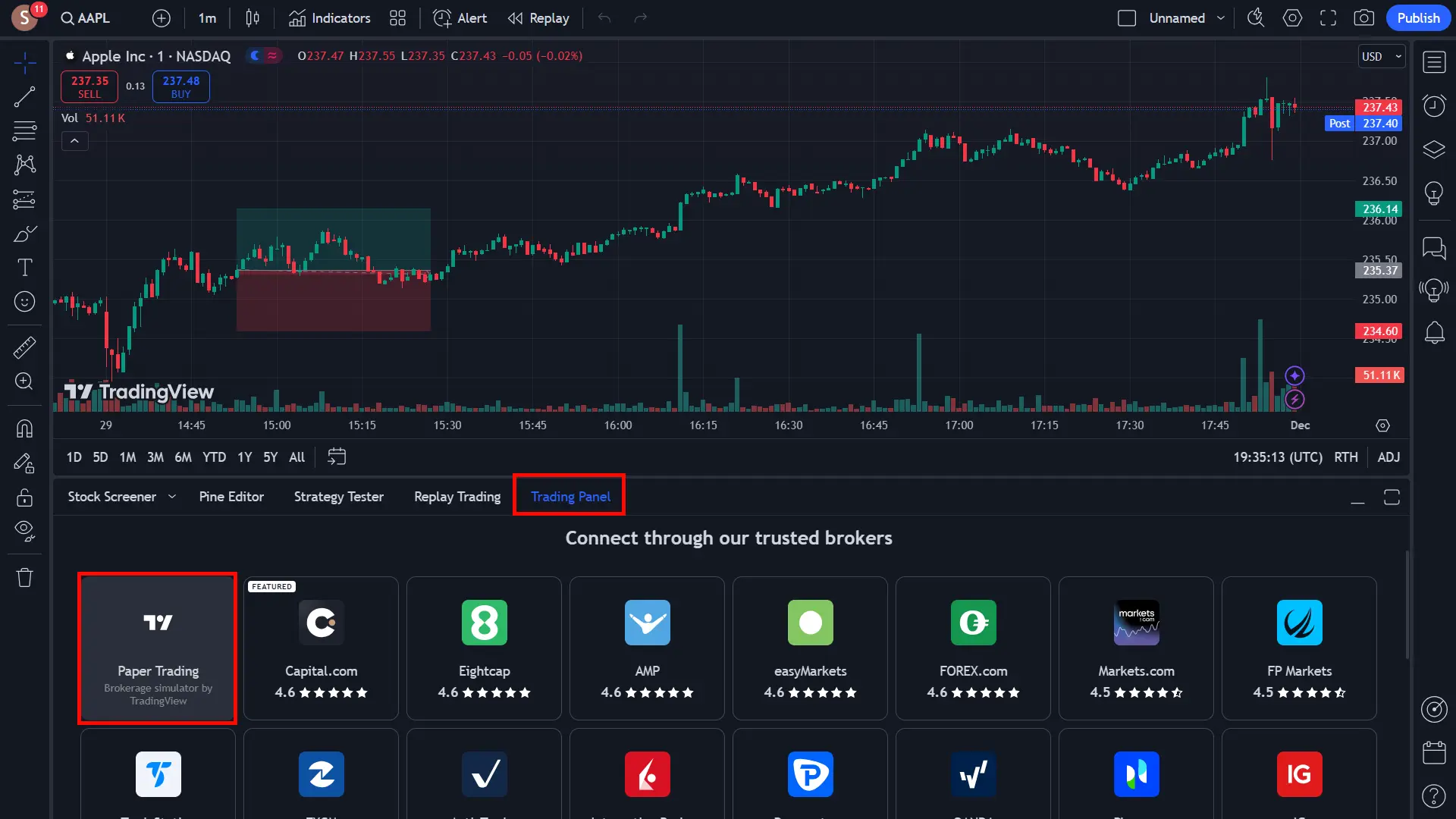This screenshot has width=1456, height=819.
Task: Expand the Stock Screener dropdown arrow
Action: click(x=172, y=497)
